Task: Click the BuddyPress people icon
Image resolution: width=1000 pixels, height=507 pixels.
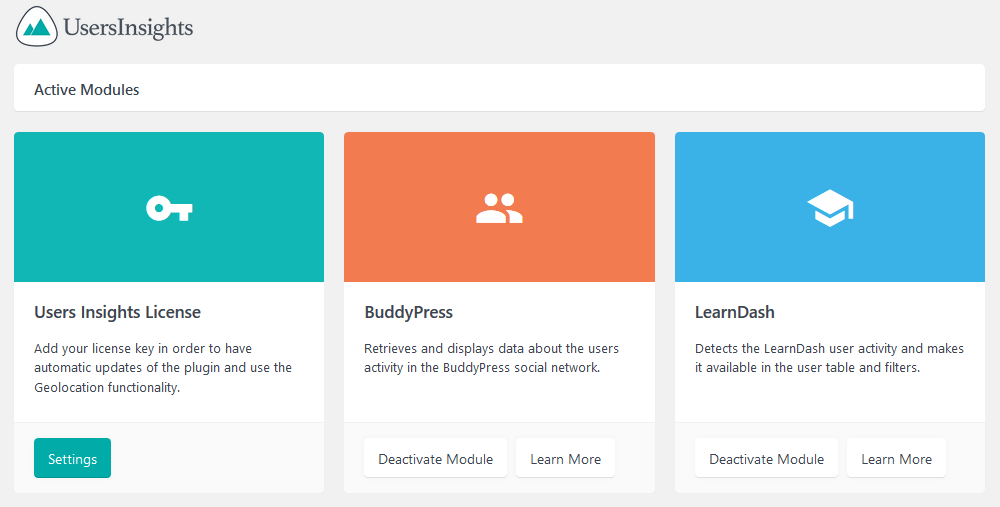Action: tap(499, 208)
